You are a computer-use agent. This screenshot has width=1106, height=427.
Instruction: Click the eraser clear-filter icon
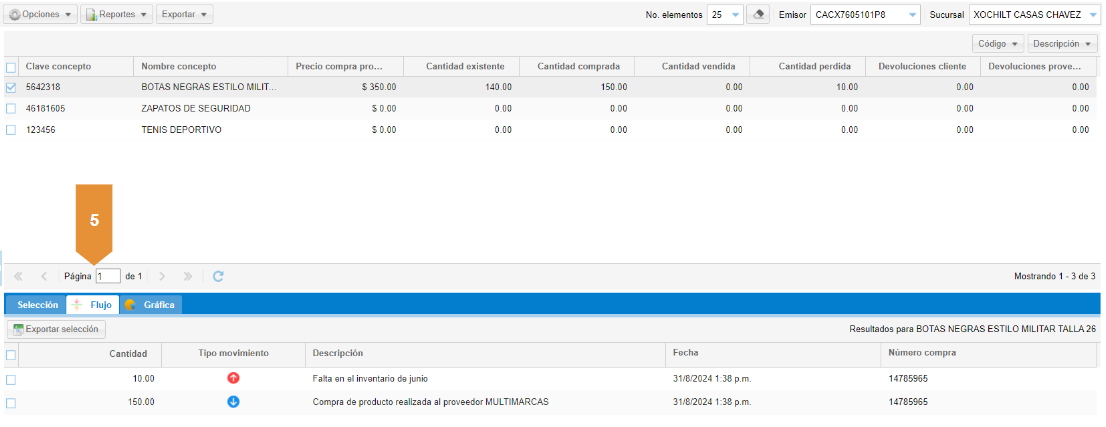[761, 15]
